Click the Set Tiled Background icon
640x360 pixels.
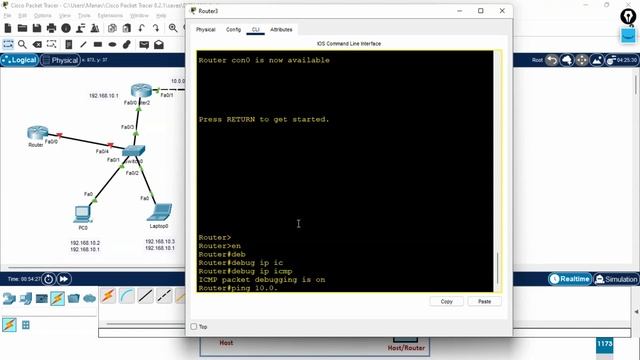coord(596,60)
